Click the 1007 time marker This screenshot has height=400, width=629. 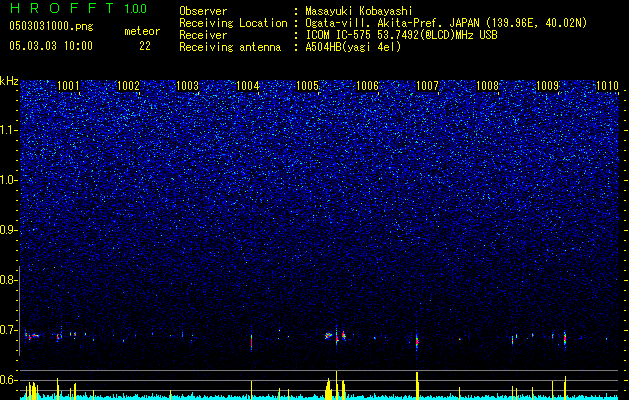click(427, 86)
